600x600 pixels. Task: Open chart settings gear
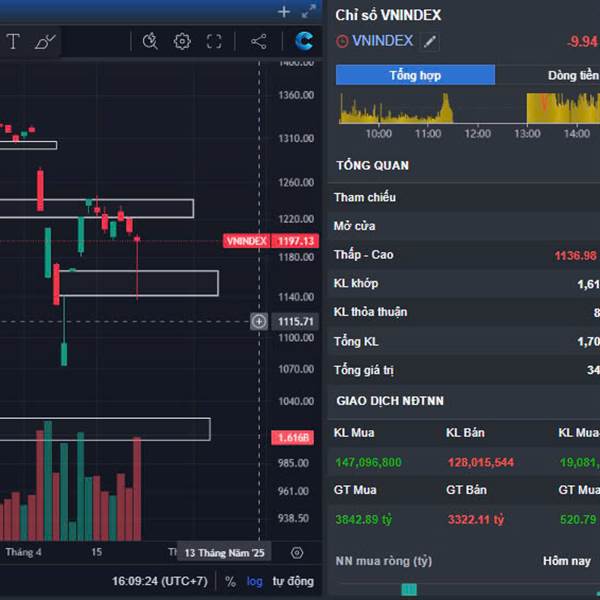pyautogui.click(x=182, y=41)
